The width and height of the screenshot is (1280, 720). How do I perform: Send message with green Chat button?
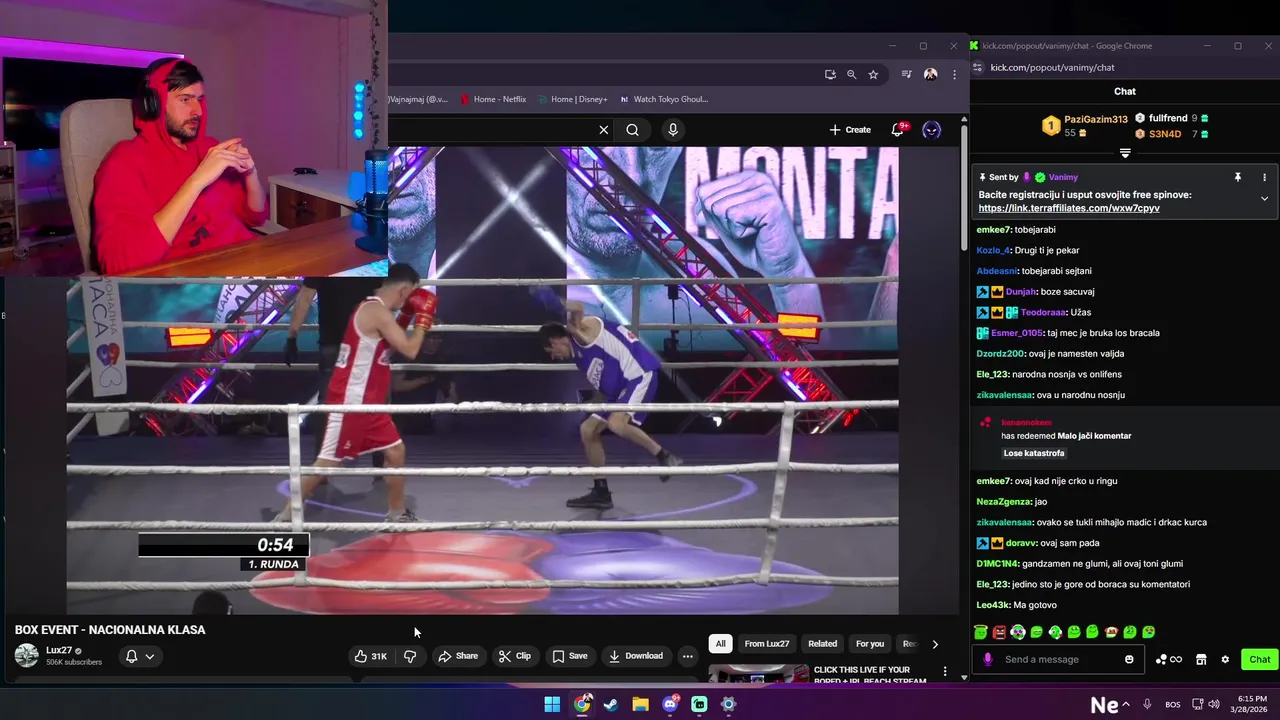click(1260, 659)
